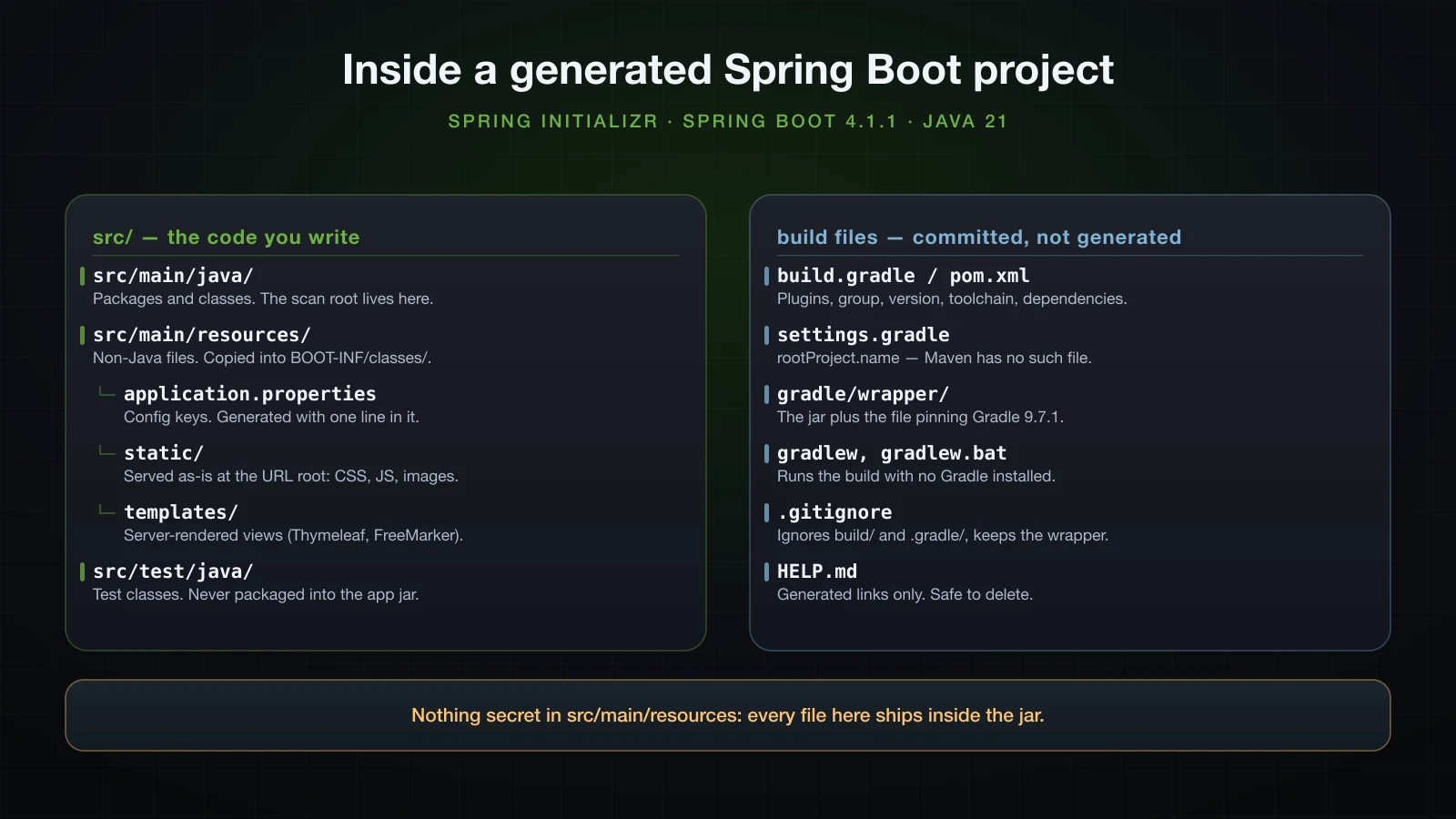The width and height of the screenshot is (1456, 819).
Task: Click 'Config keys. Generated with one line in it.'
Action: [271, 417]
